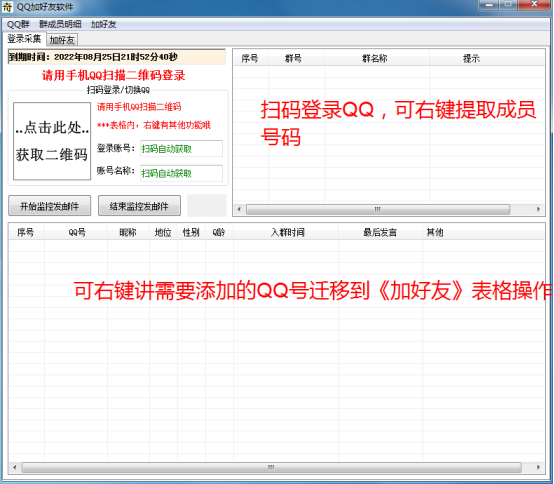This screenshot has width=554, height=484.
Task: Open the QQ群 menu
Action: pos(18,24)
